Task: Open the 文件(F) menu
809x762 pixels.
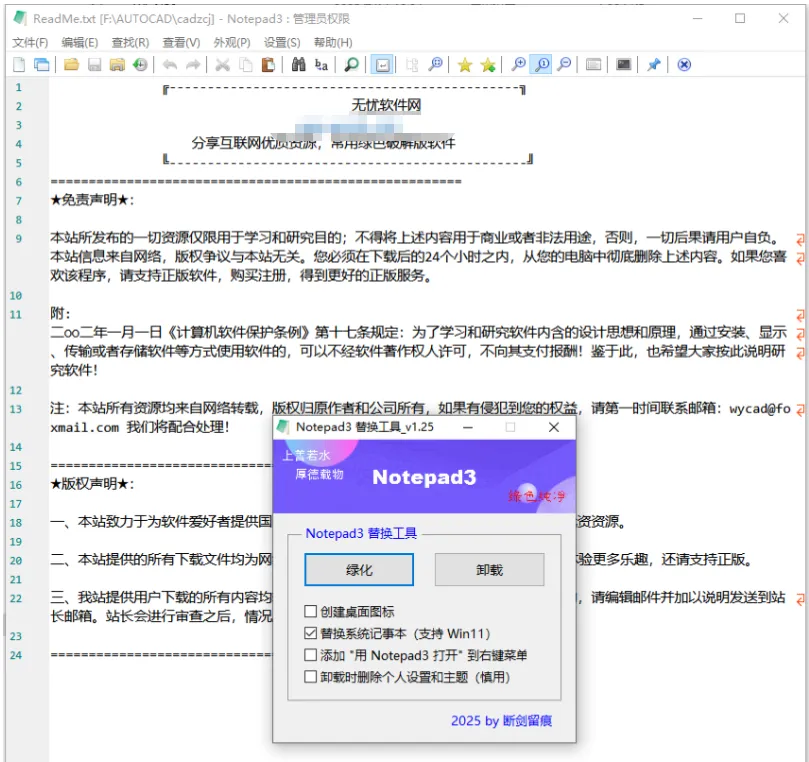Action: pos(30,42)
